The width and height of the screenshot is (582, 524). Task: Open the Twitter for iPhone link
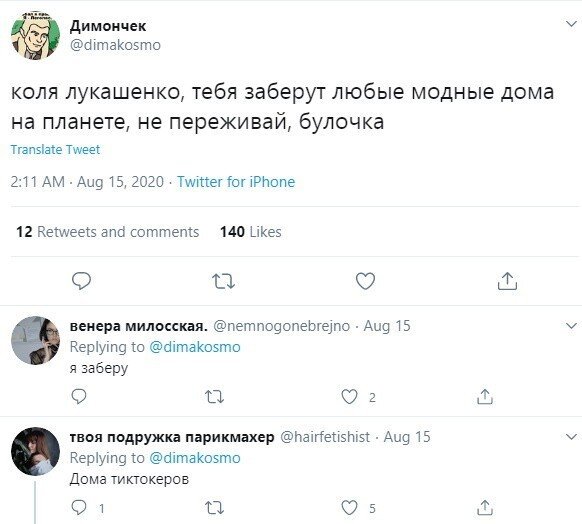(x=236, y=182)
